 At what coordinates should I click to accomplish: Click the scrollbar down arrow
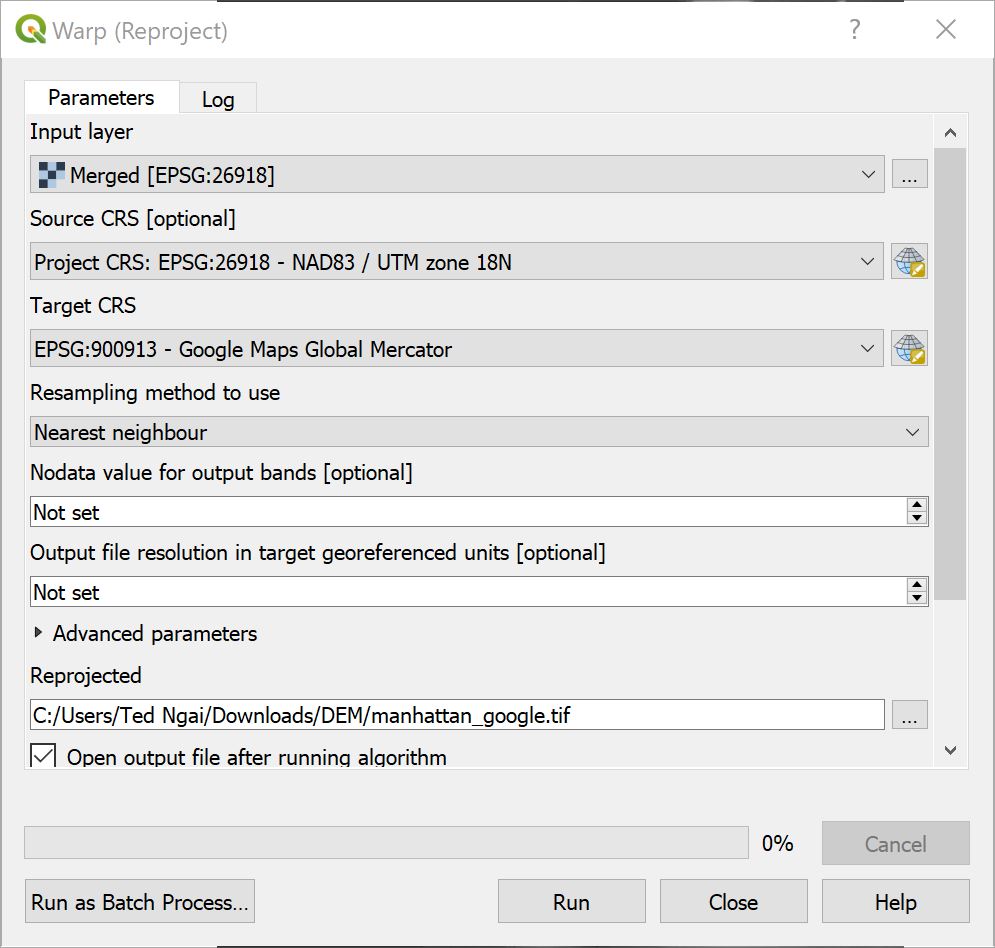coord(950,751)
